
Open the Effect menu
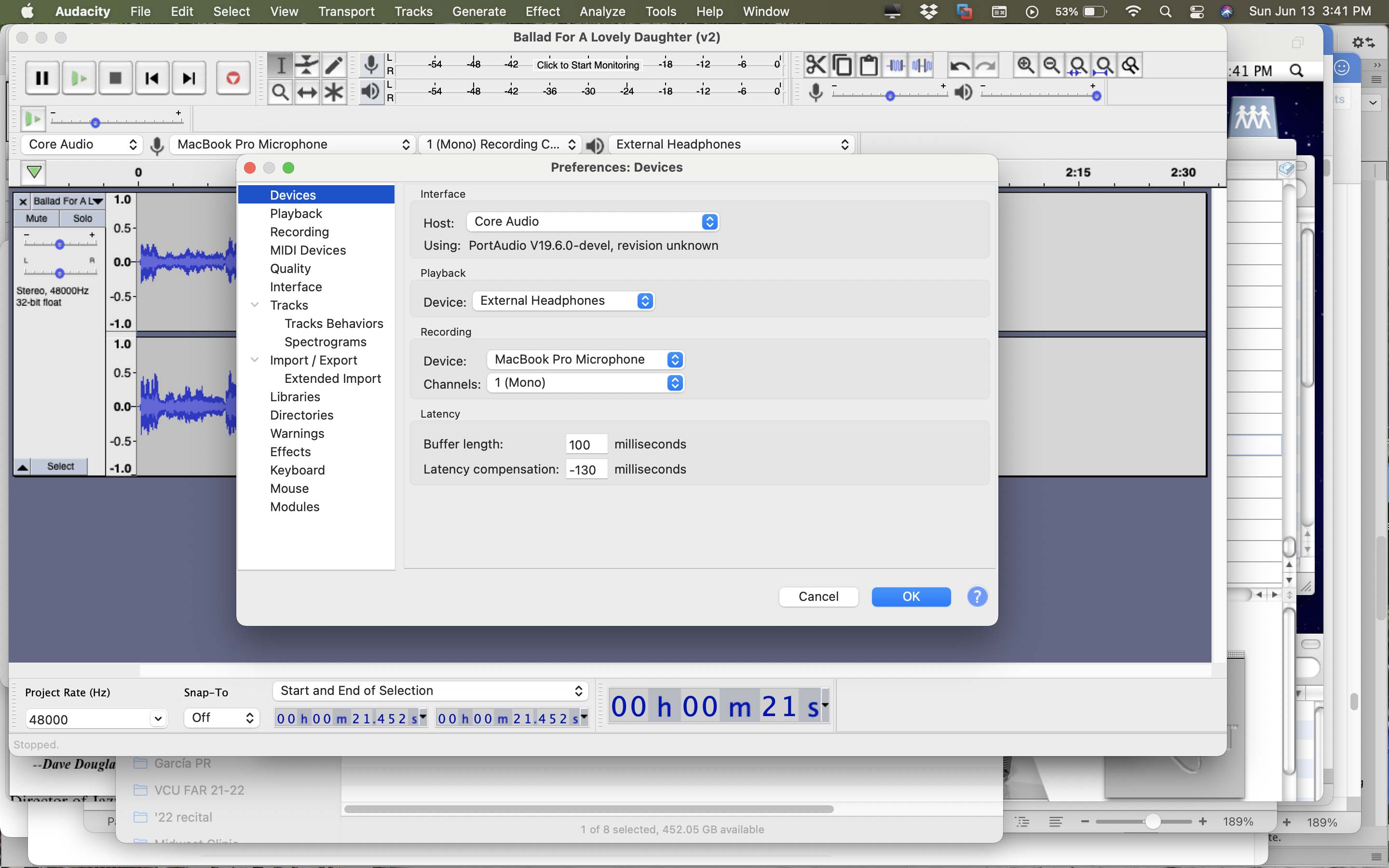click(x=542, y=11)
